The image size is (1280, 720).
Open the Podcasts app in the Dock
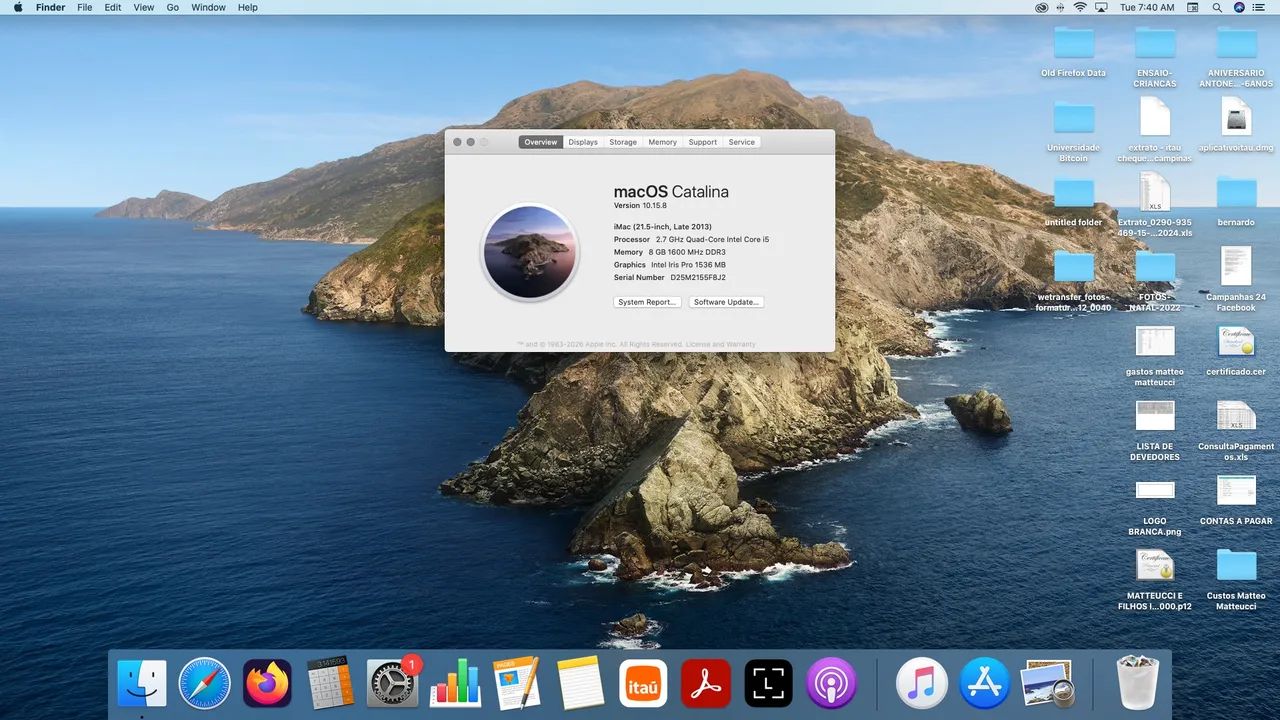click(831, 684)
